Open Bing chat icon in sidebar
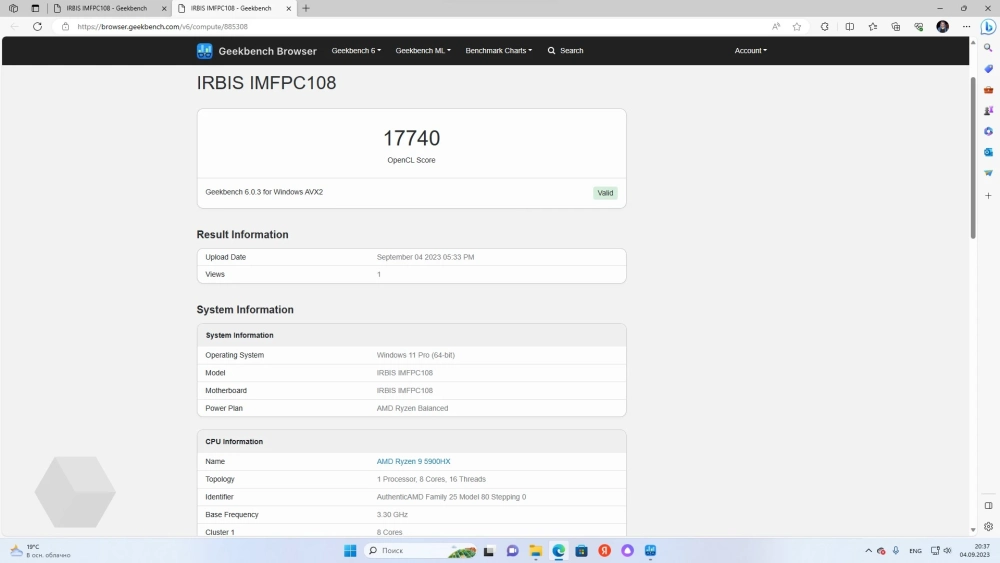Screen dimensions: 1000x563 click(987, 27)
